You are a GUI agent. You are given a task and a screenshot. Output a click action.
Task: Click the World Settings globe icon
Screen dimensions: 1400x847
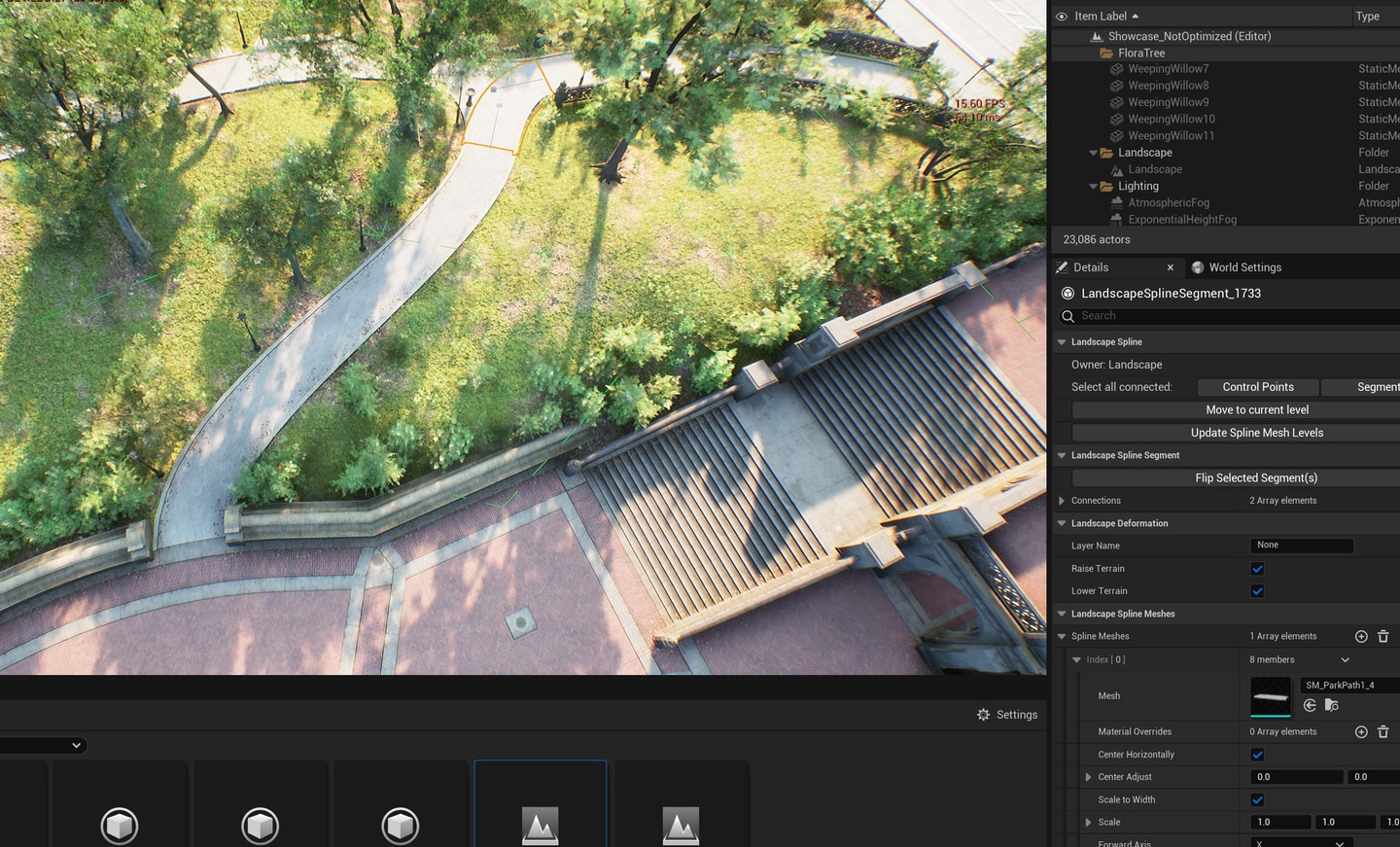[1198, 267]
